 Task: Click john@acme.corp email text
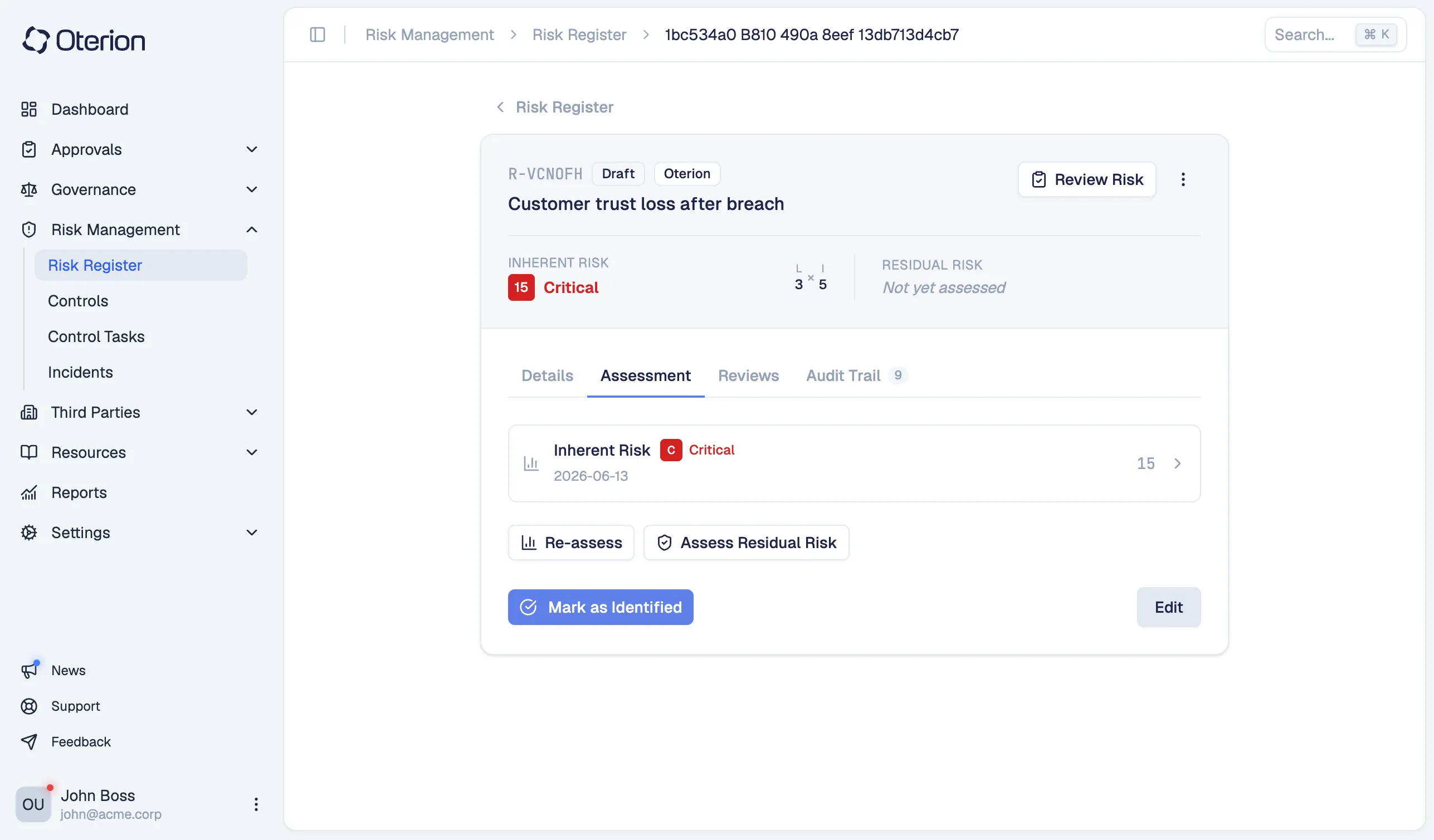coord(111,814)
